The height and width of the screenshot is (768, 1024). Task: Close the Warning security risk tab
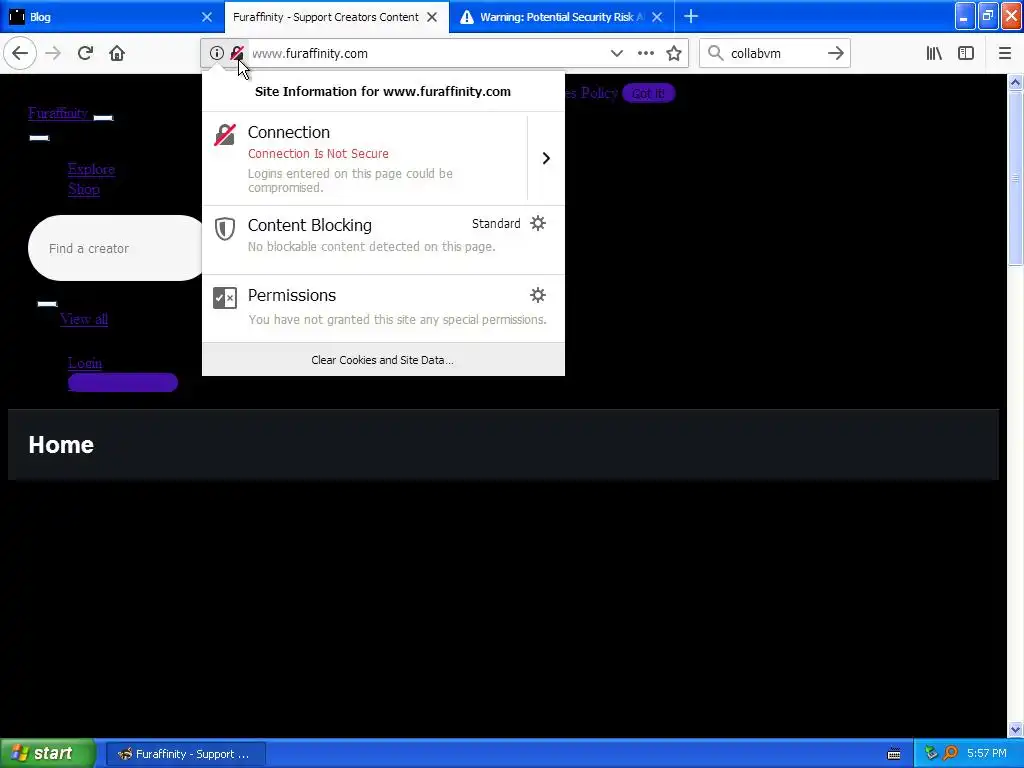click(x=658, y=17)
